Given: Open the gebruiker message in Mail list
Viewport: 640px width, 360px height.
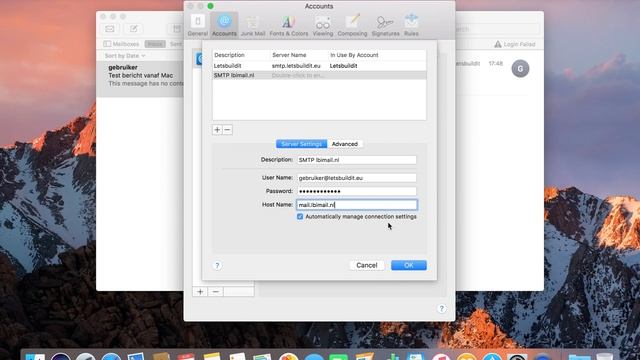Looking at the screenshot, I should (x=141, y=79).
